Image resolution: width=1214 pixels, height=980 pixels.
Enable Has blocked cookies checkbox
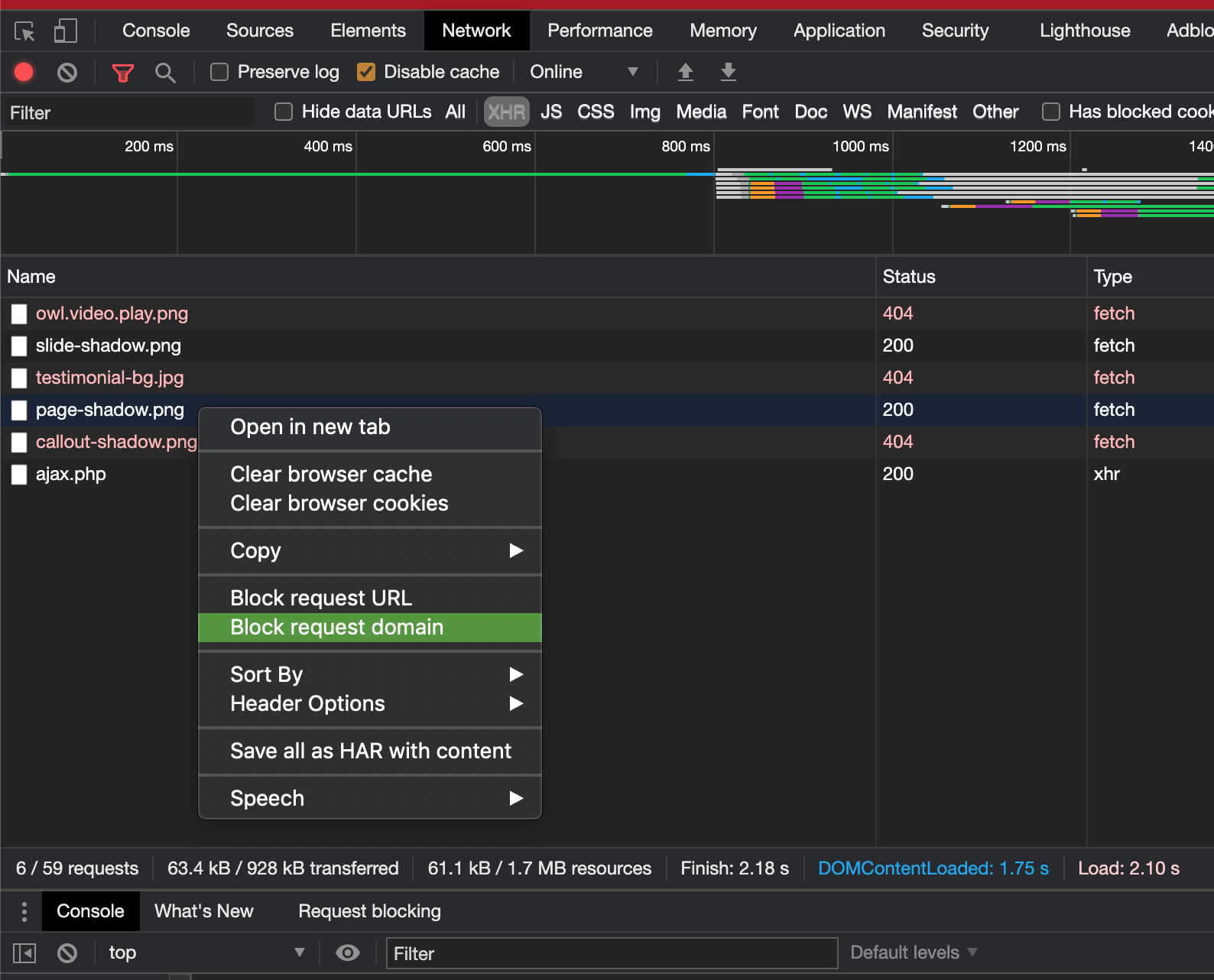[1051, 112]
